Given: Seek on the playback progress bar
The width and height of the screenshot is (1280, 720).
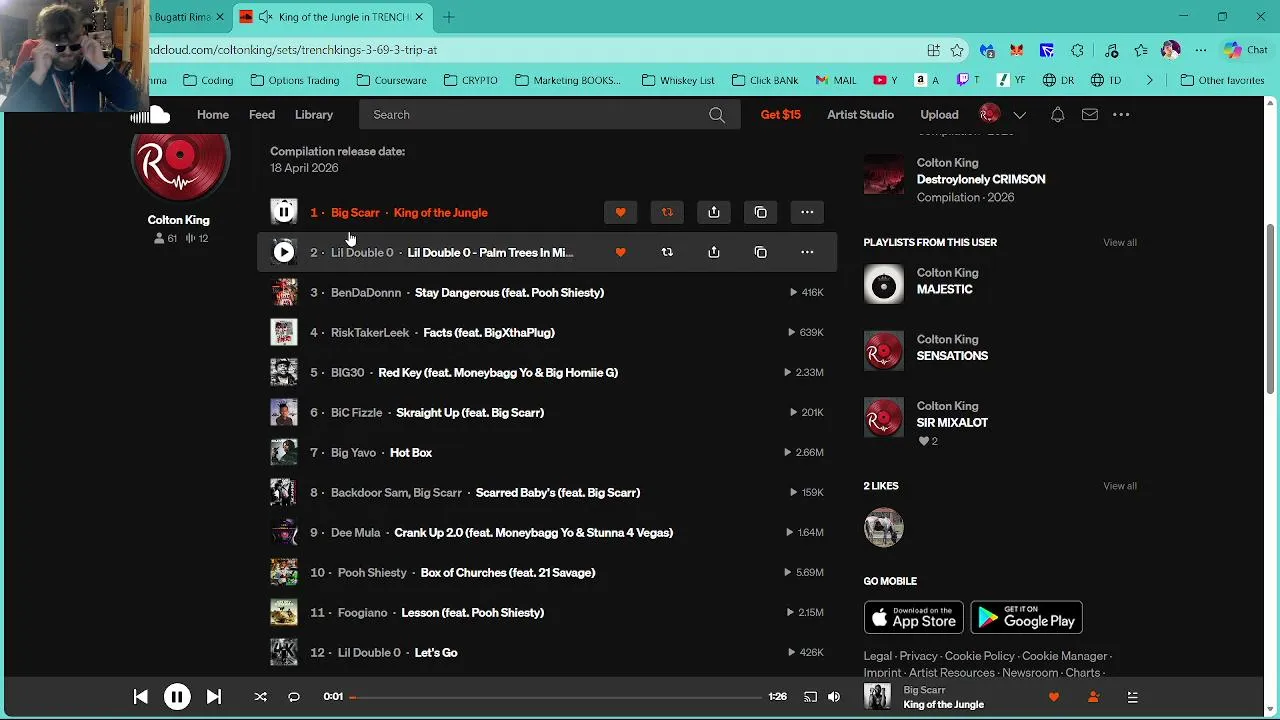Looking at the screenshot, I should coord(556,697).
